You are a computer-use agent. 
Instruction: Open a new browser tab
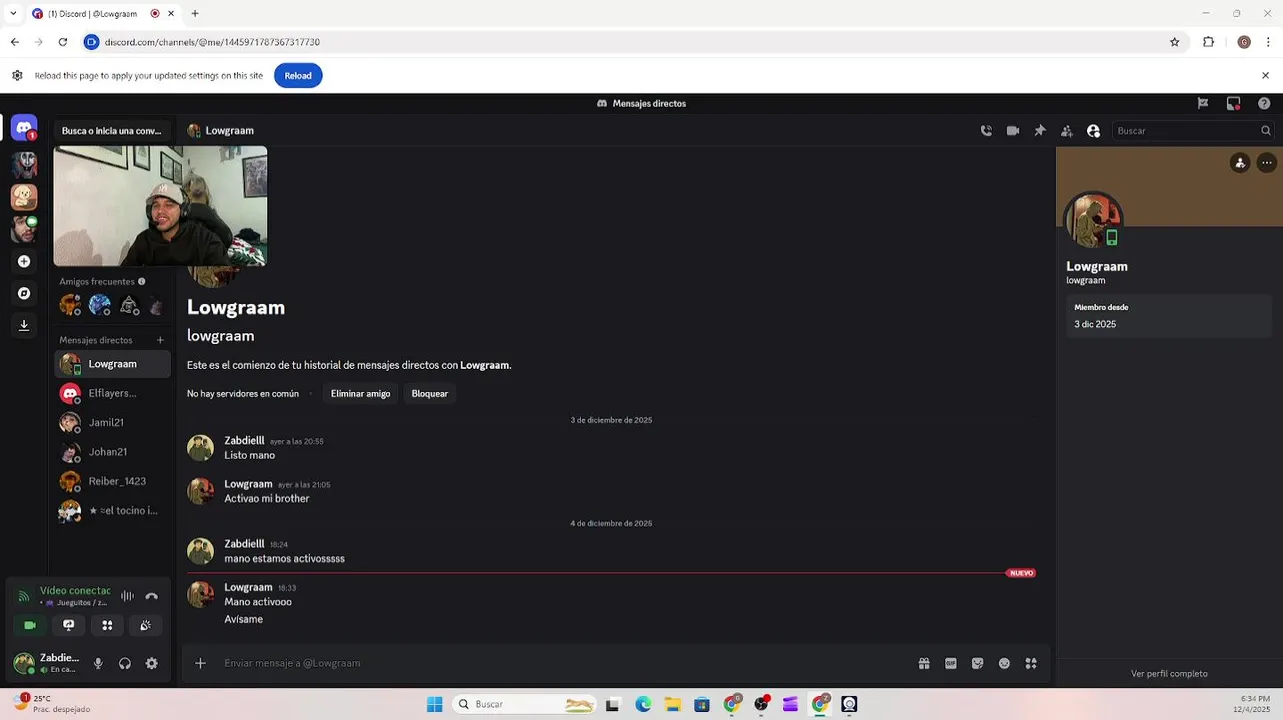(x=195, y=14)
